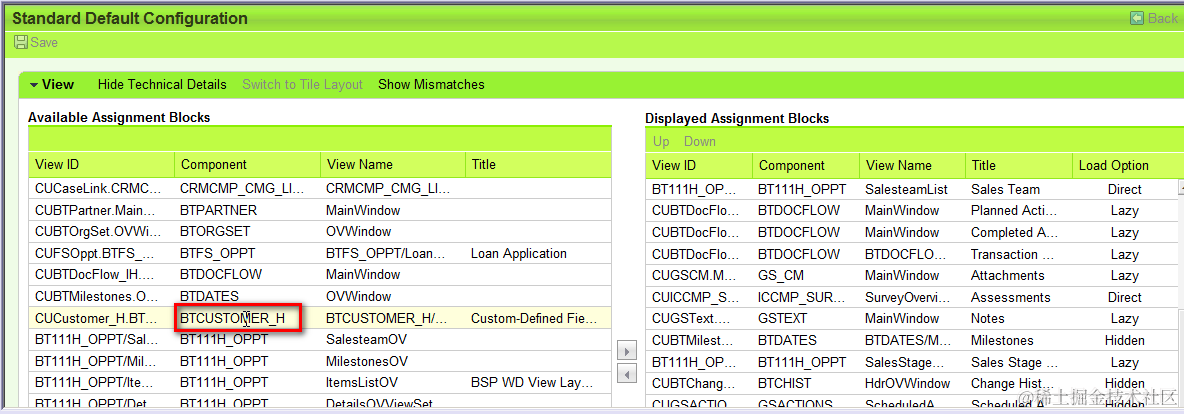Select the ItemsListOV view name

pos(392,382)
